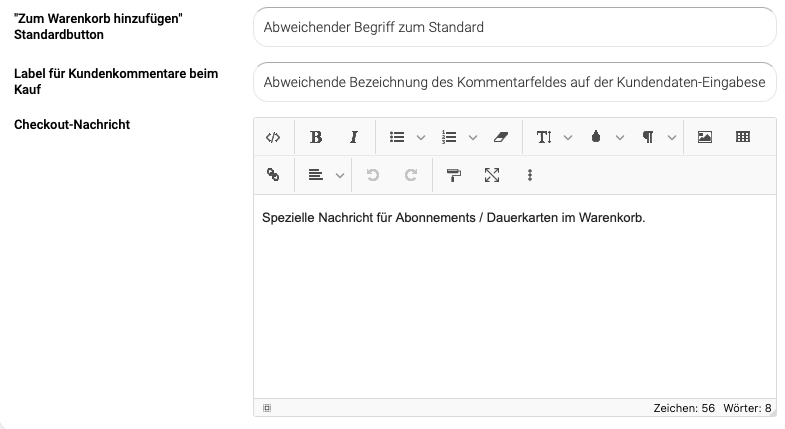Open the paragraph format menu
The width and height of the screenshot is (785, 429).
[648, 137]
